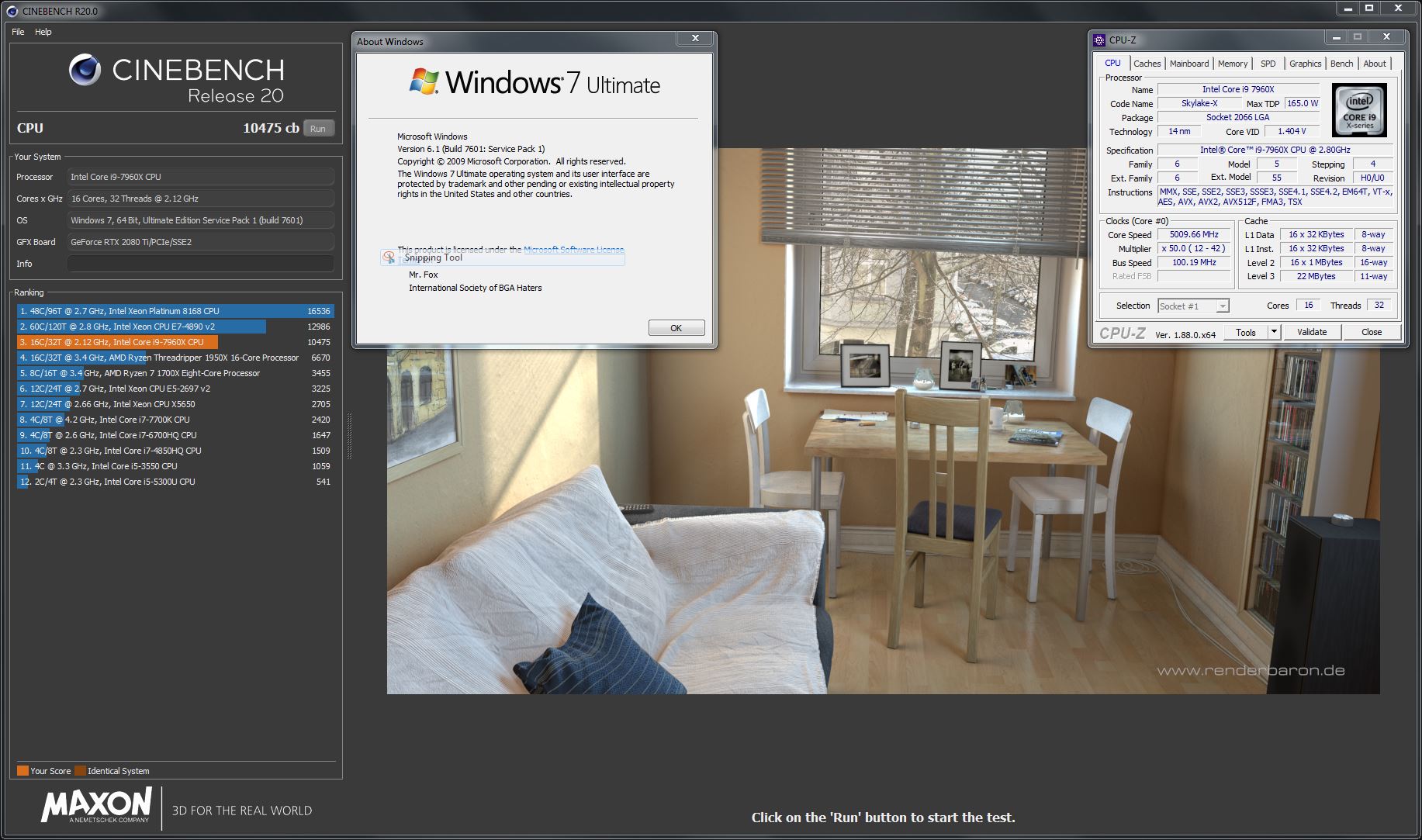
Task: Click the Core VID value 1.404 V
Action: click(1292, 132)
